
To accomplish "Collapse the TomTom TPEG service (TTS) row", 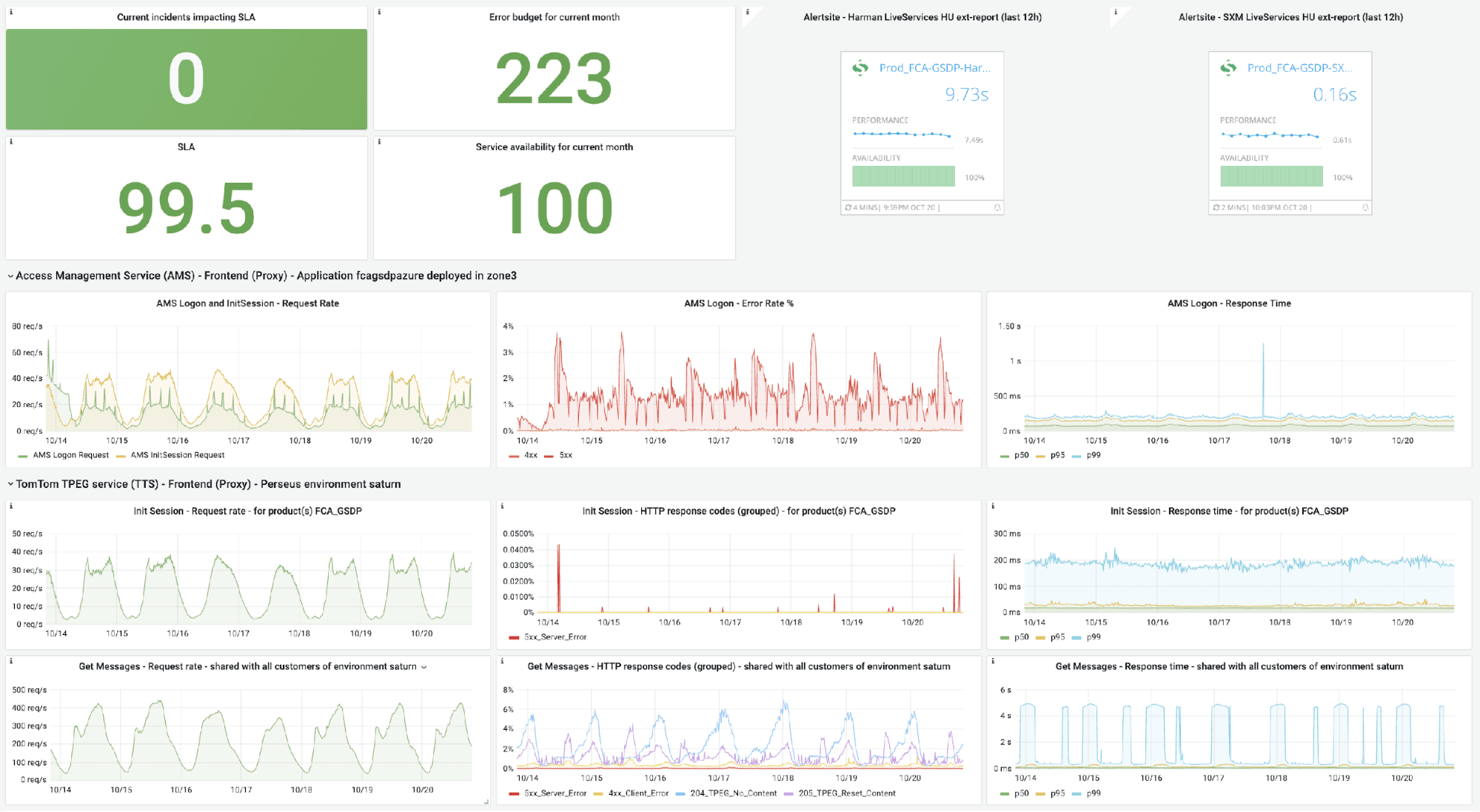I will (10, 484).
